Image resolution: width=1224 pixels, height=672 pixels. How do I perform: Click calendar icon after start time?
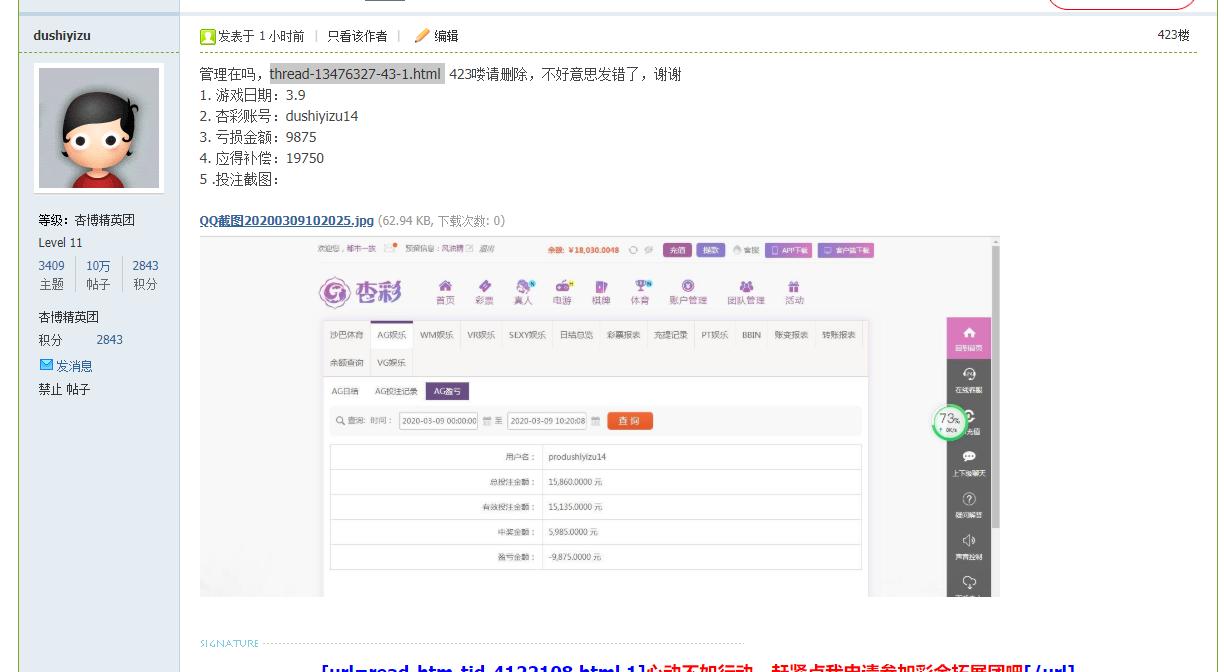(487, 421)
